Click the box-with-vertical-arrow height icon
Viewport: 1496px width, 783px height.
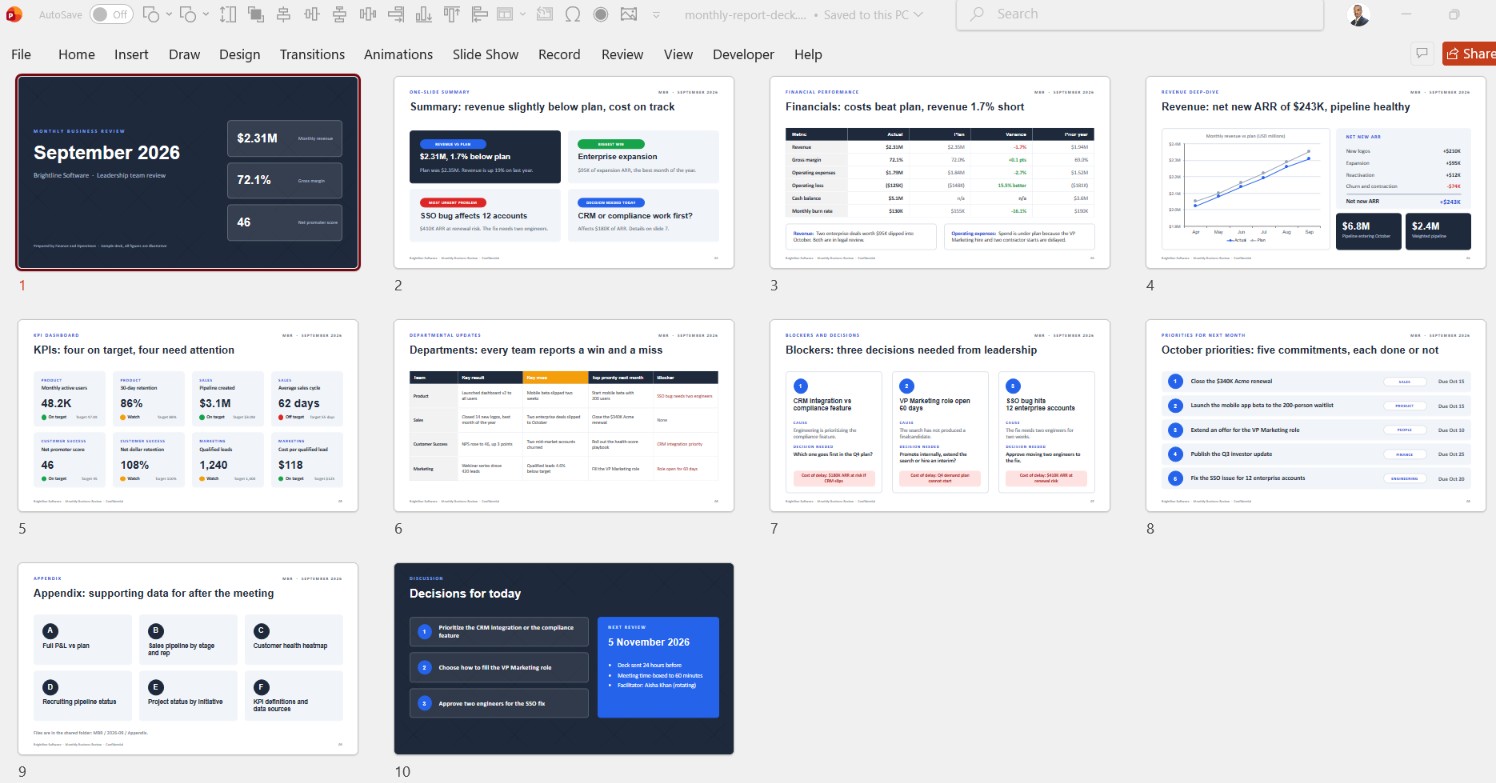(x=227, y=14)
